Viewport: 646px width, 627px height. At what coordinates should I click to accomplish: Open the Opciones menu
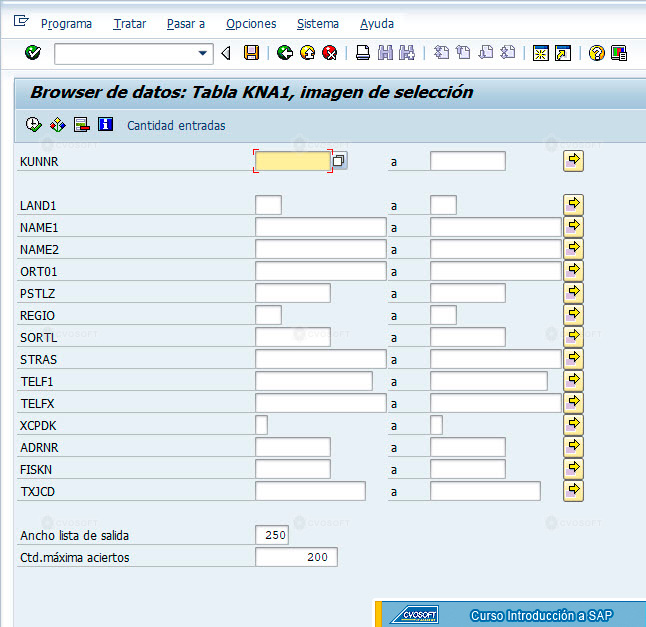[x=251, y=24]
